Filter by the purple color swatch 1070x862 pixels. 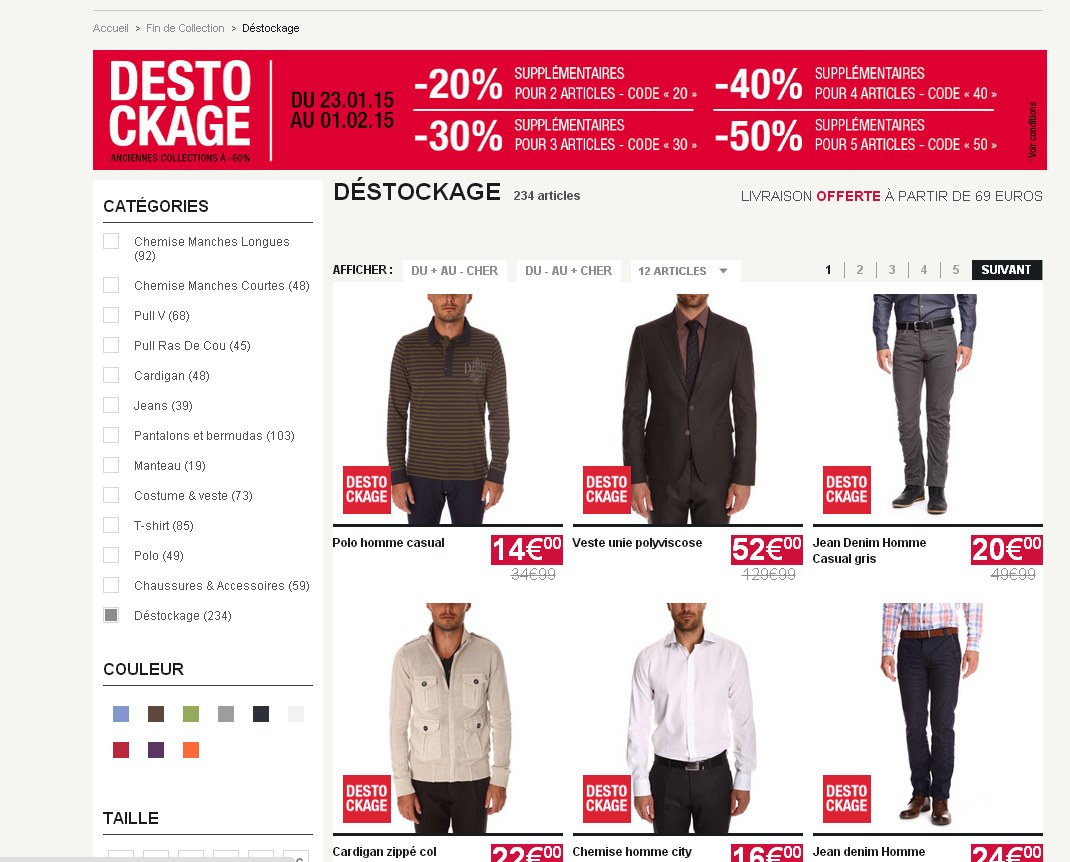(x=156, y=750)
